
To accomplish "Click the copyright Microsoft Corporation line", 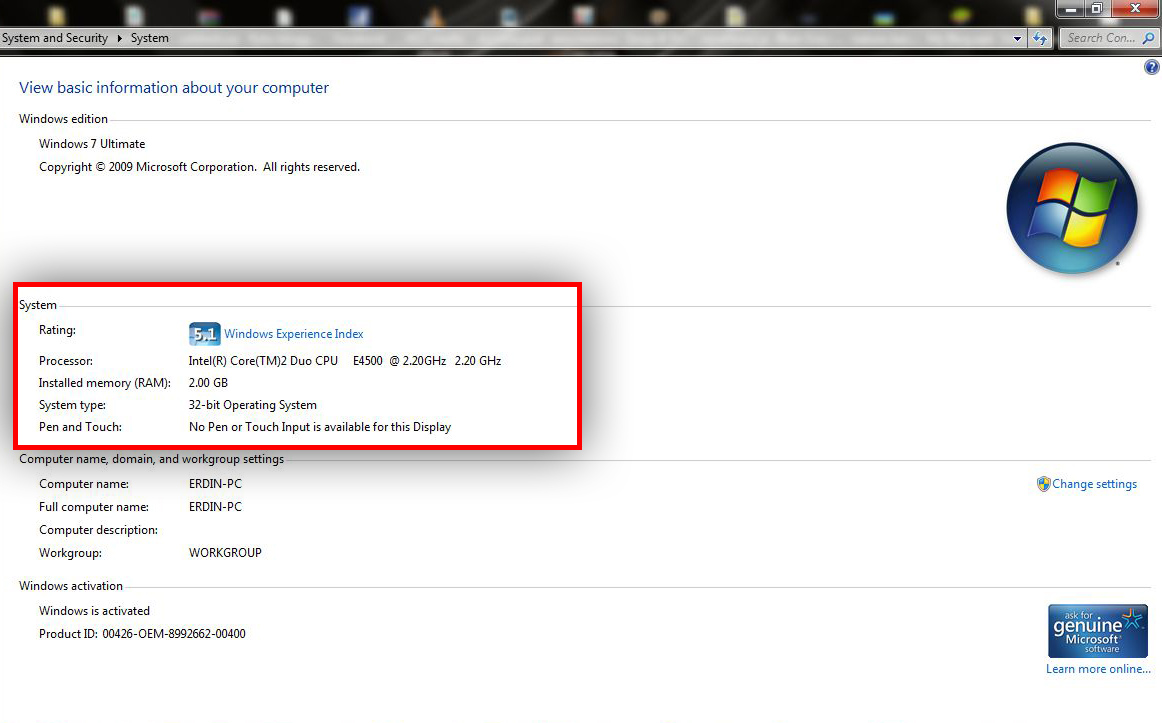I will click(199, 167).
